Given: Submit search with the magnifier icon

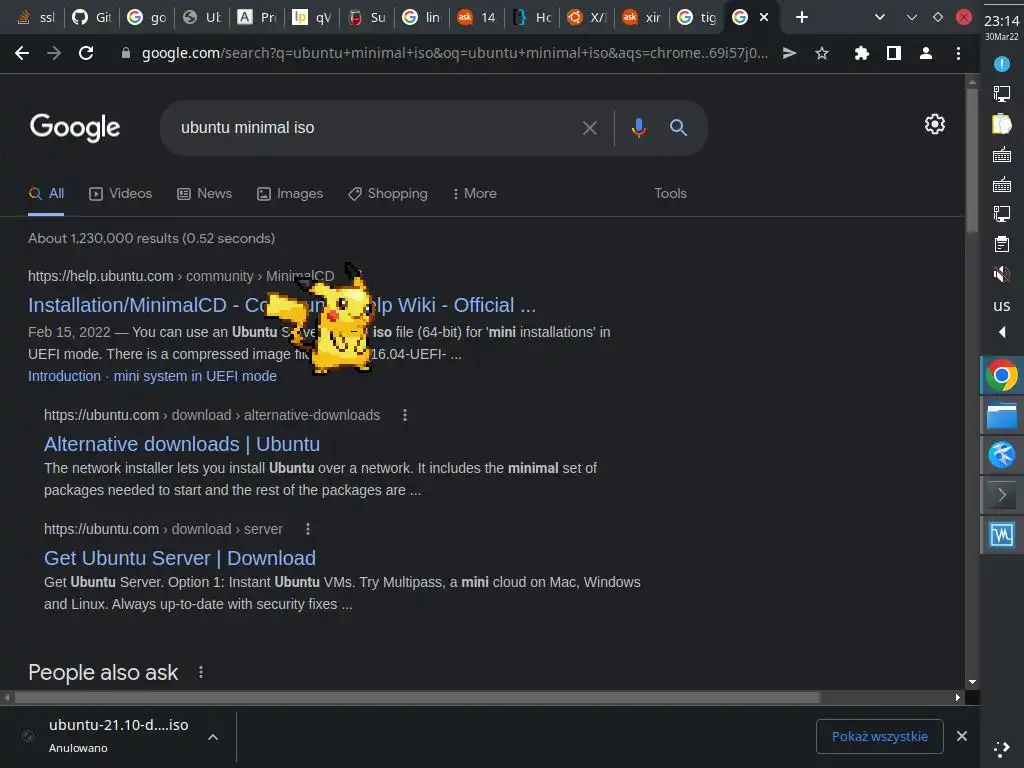Looking at the screenshot, I should click(679, 127).
